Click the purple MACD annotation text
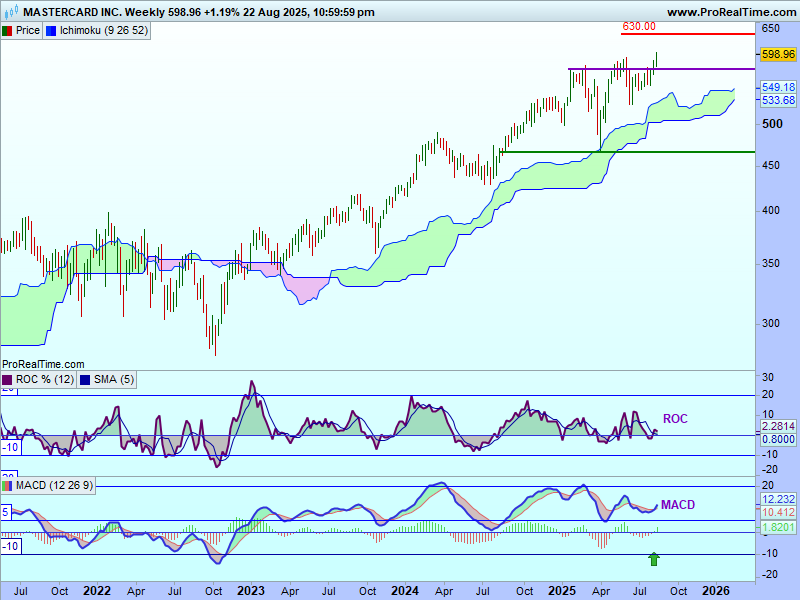This screenshot has height=600, width=800. (678, 505)
